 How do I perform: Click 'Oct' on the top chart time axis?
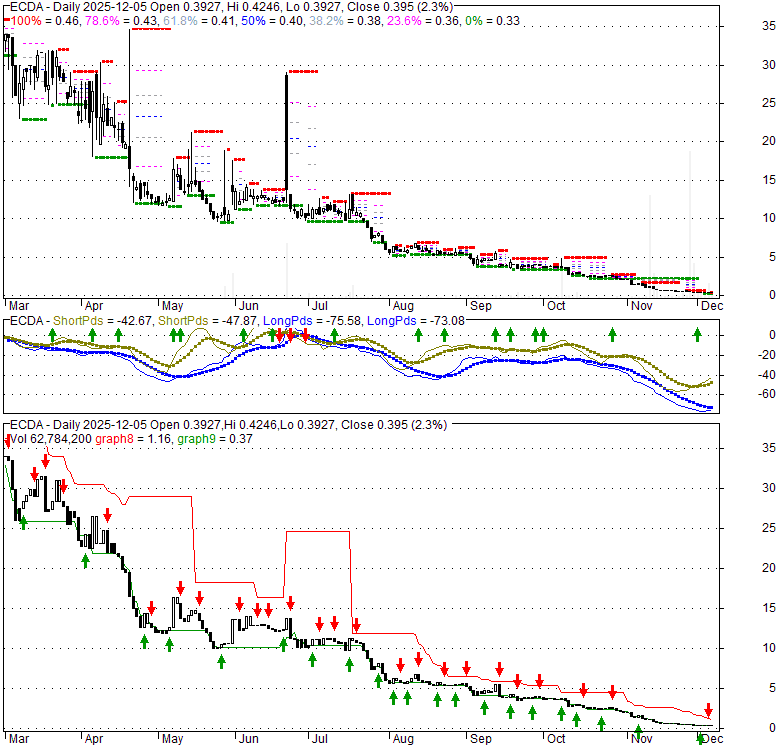point(556,306)
